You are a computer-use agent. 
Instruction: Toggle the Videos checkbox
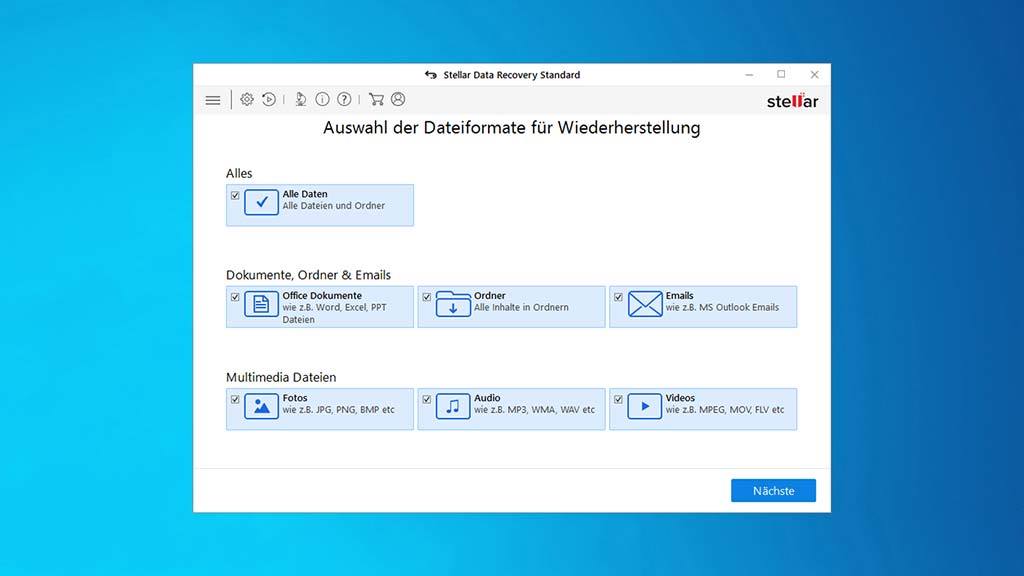[618, 399]
